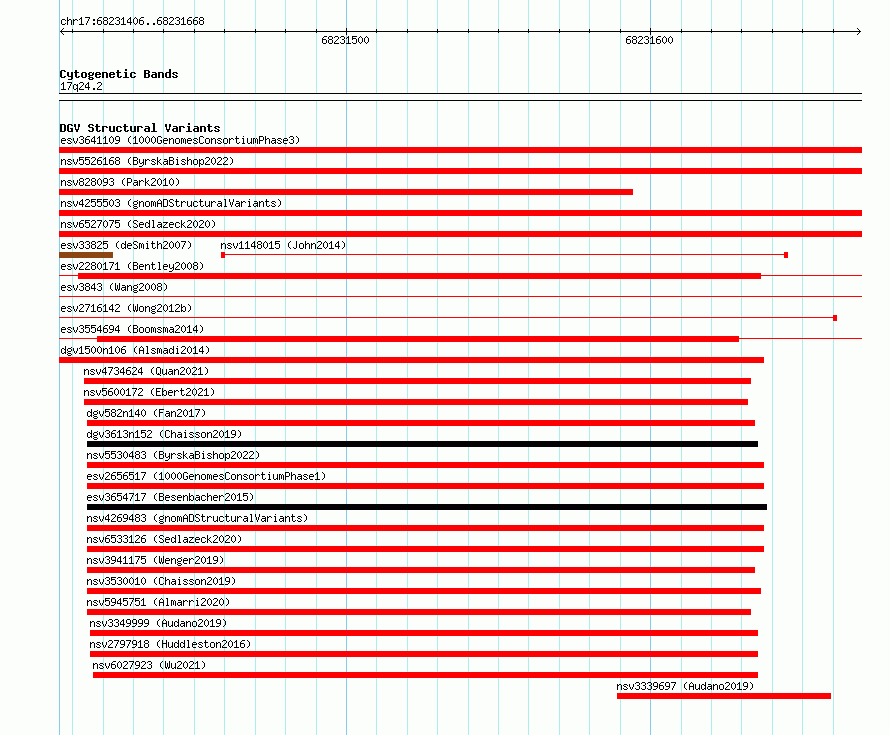Click the nsv3349999 (Audano2019) label

(x=158, y=623)
